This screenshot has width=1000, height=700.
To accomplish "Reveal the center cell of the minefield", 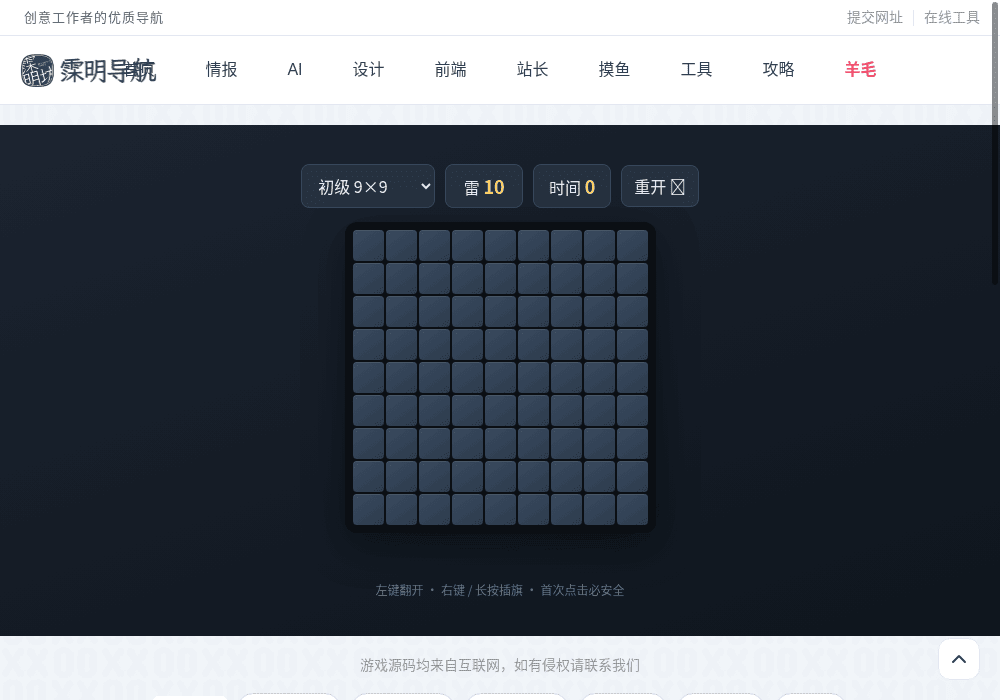I will pyautogui.click(x=501, y=377).
